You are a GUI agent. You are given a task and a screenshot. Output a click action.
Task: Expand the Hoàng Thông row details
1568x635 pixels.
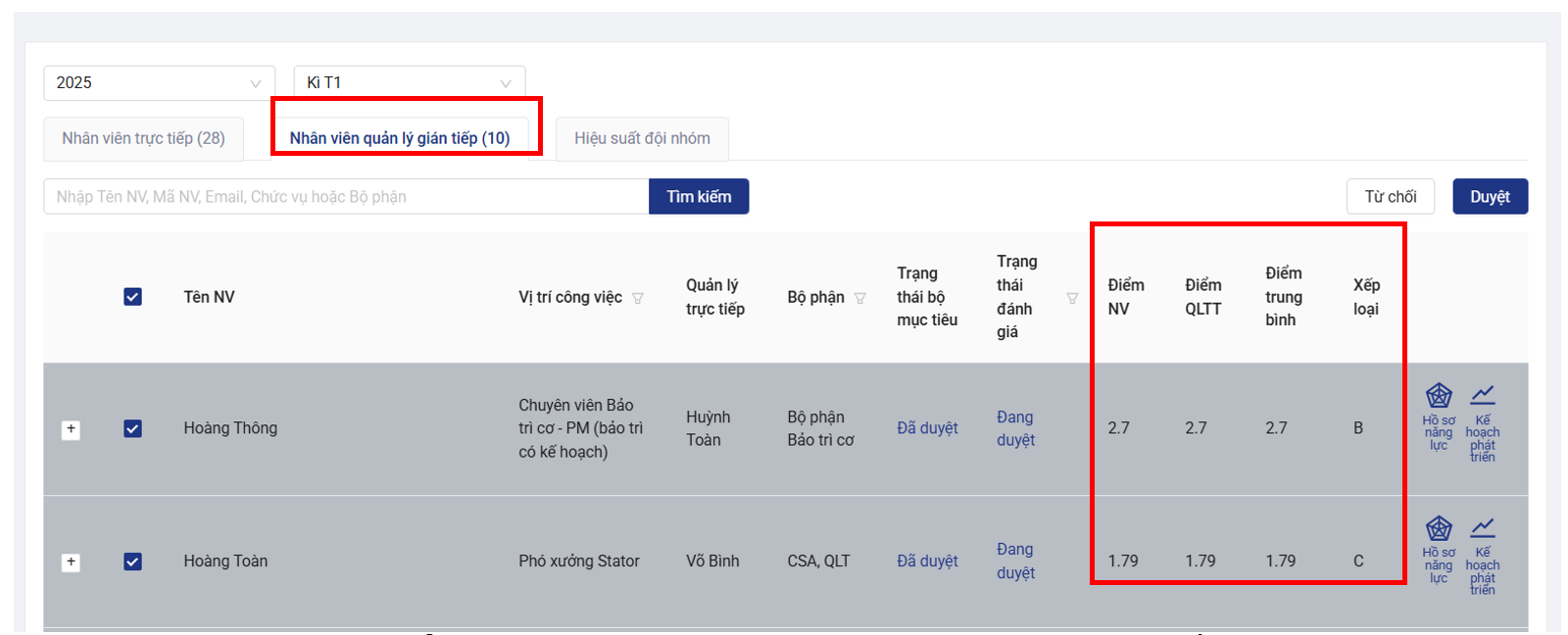tap(71, 429)
